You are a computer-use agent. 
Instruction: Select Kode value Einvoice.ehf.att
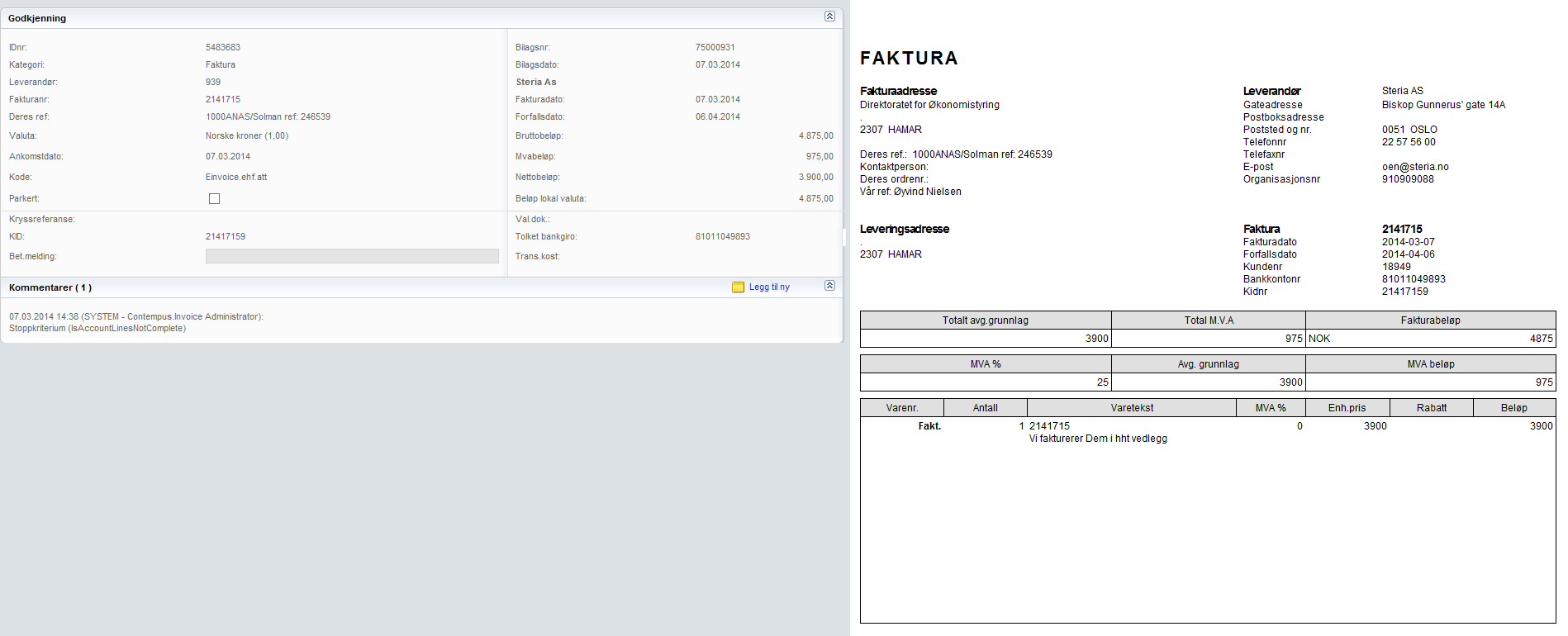236,178
